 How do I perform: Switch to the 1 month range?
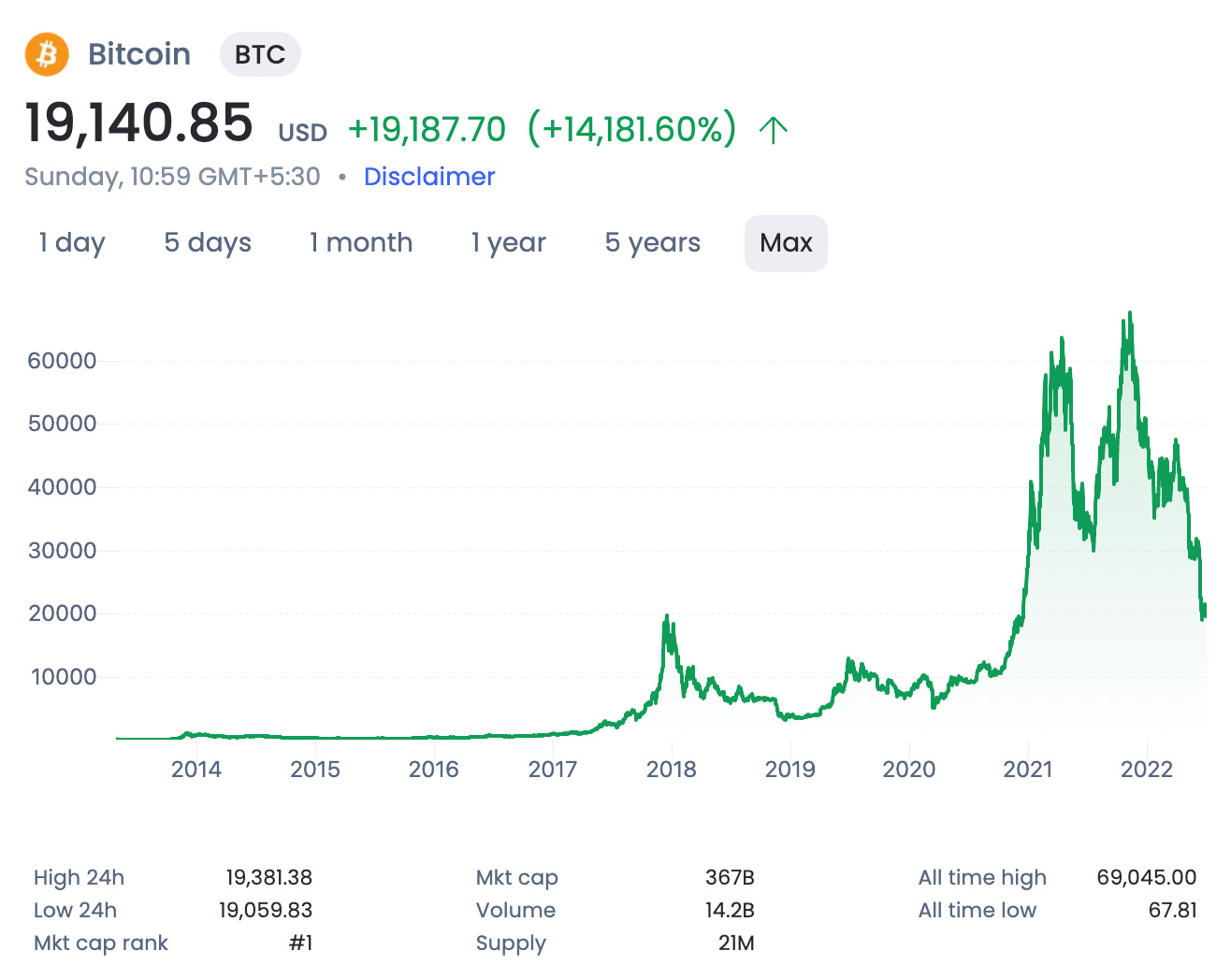[x=361, y=243]
